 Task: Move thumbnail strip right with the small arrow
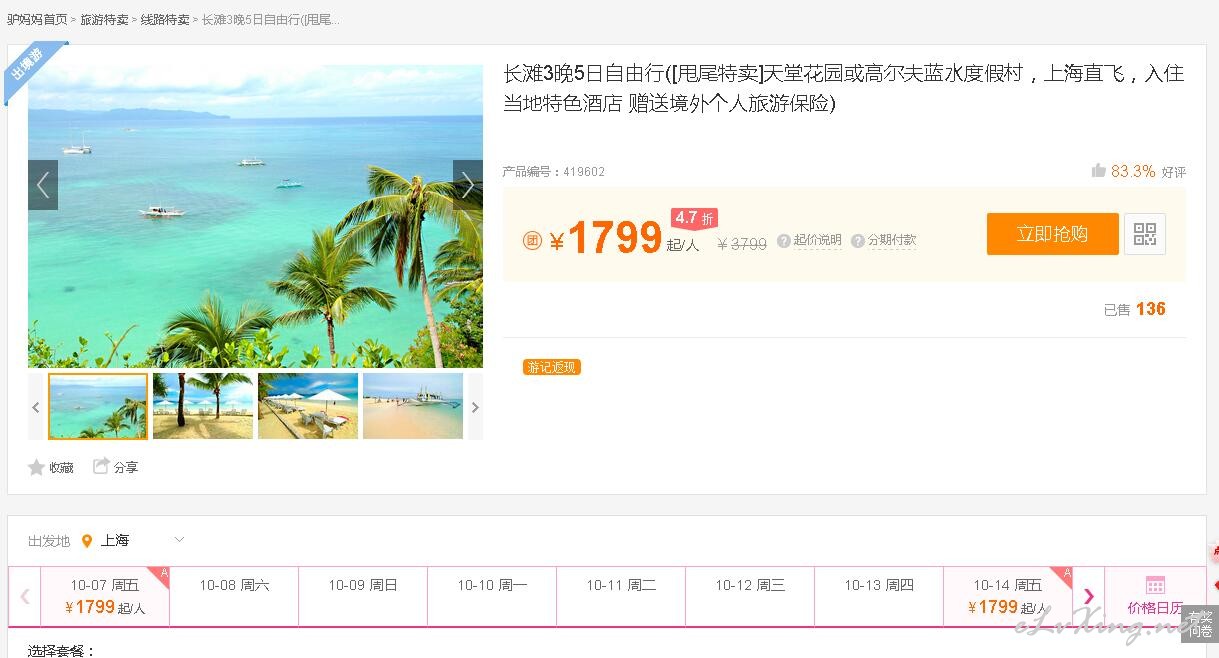coord(475,407)
